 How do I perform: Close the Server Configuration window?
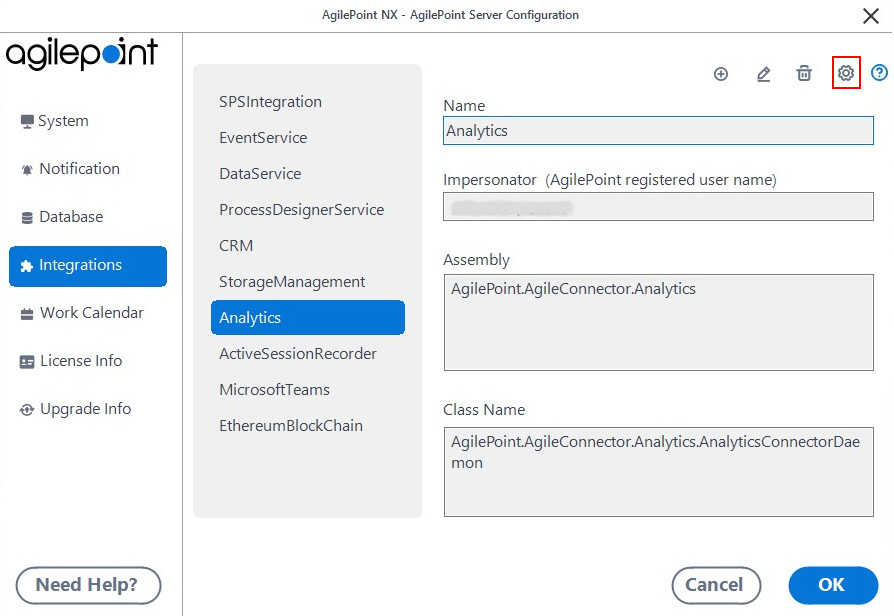pyautogui.click(x=871, y=15)
